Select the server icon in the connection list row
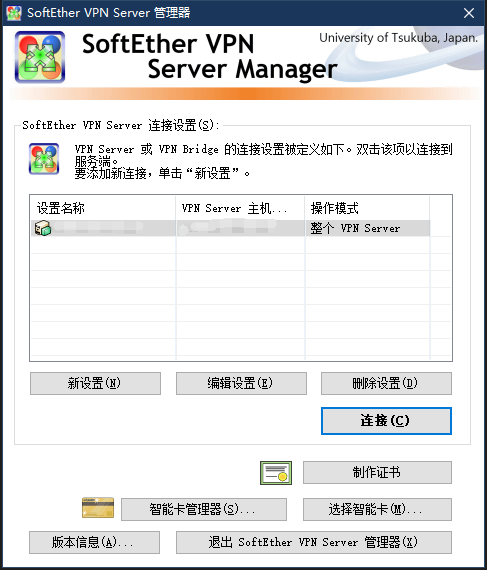This screenshot has height=570, width=487. [x=43, y=228]
